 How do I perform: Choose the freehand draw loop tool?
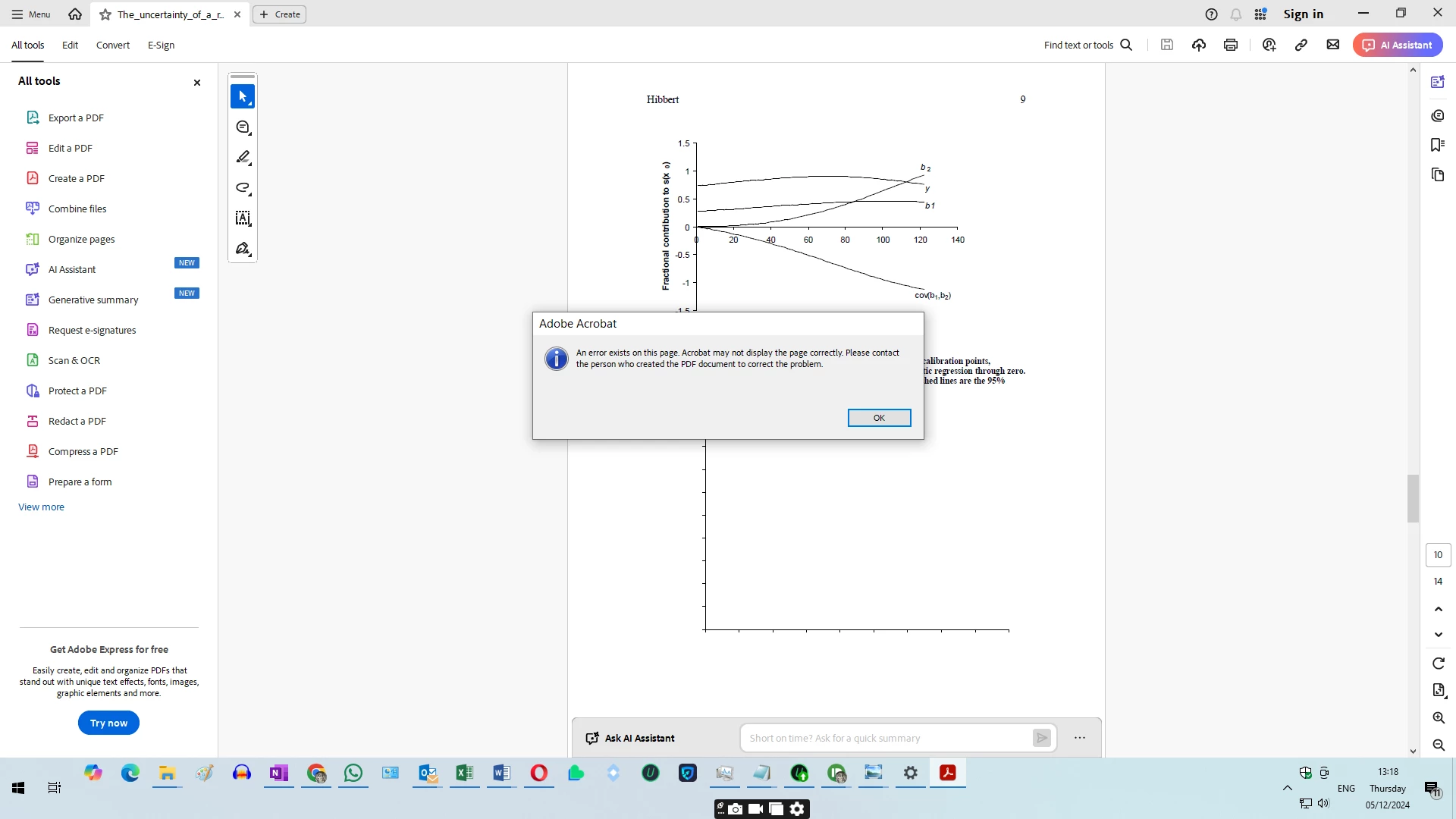click(x=243, y=188)
